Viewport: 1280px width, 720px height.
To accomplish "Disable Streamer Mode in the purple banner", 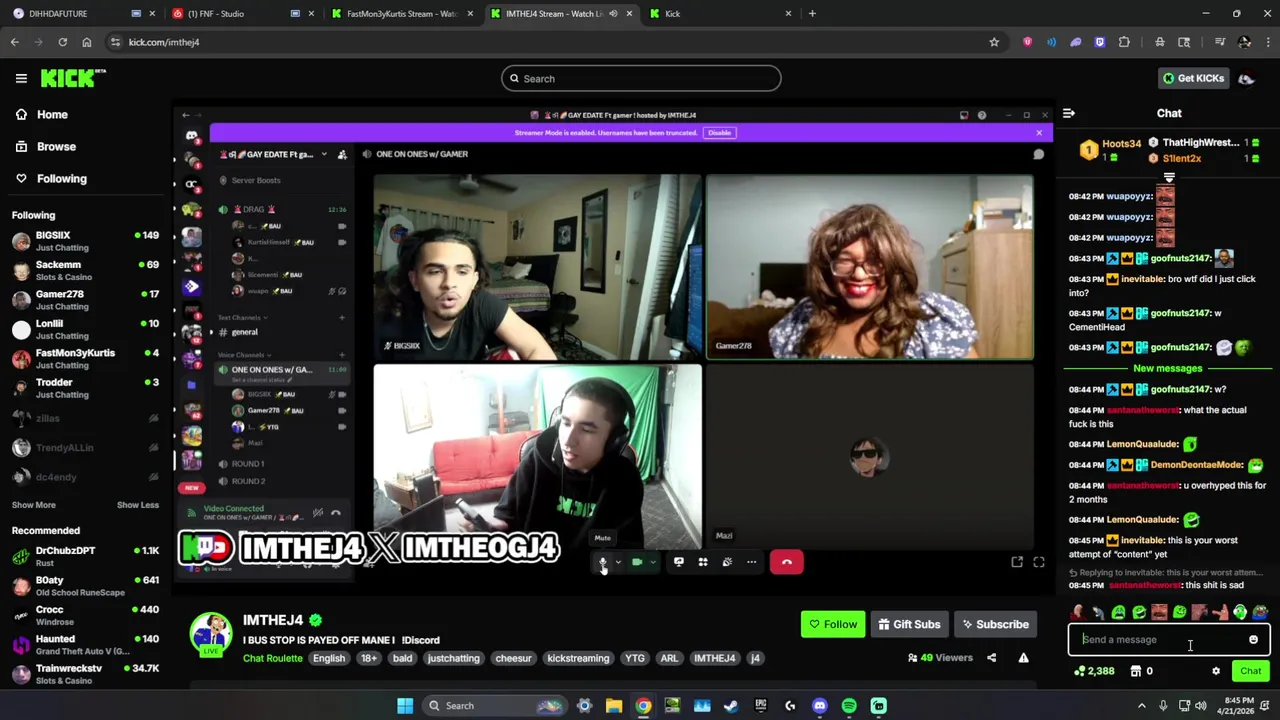I will (x=719, y=133).
